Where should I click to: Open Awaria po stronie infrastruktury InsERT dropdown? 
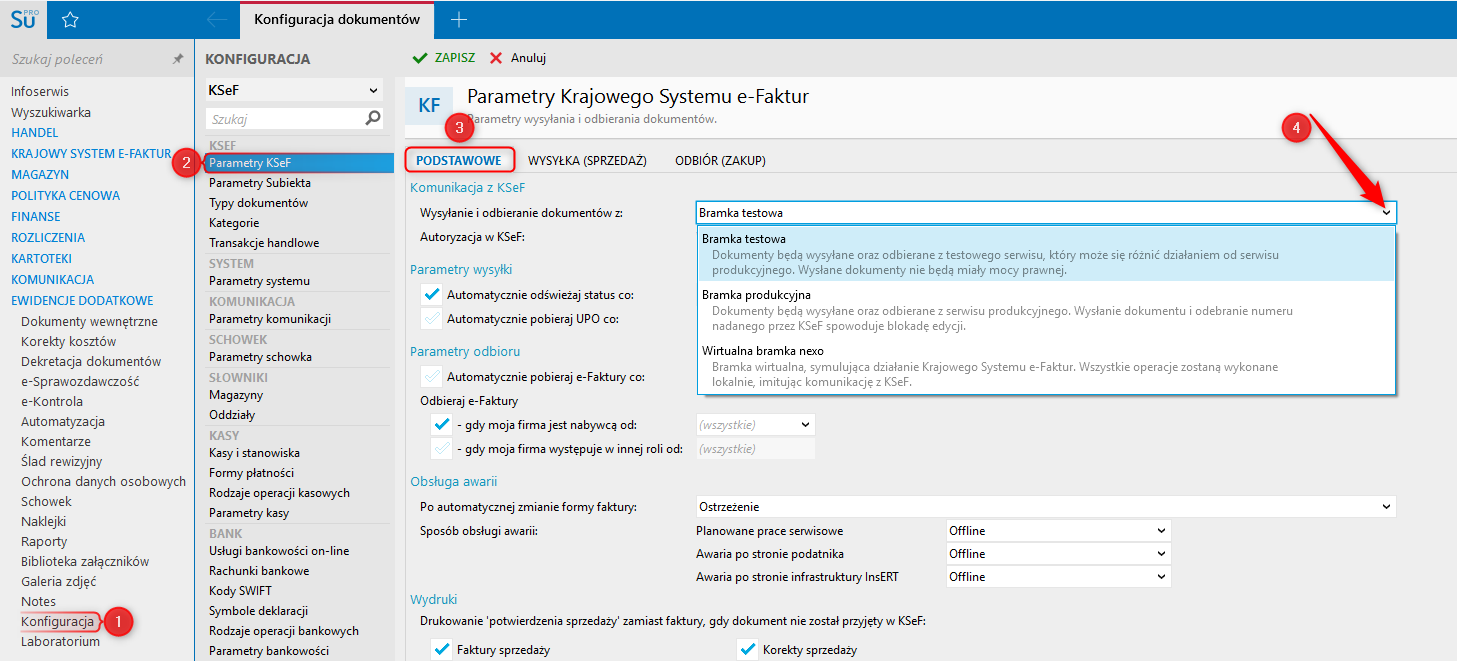[x=1058, y=576]
